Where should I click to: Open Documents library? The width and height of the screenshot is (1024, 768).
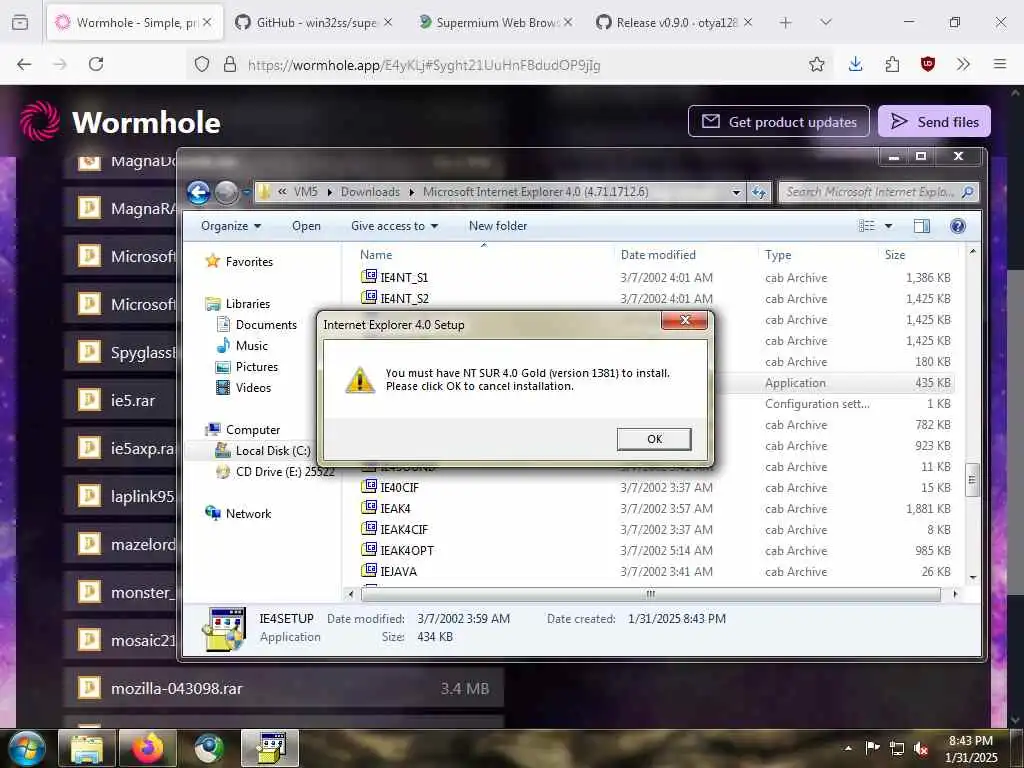coord(256,325)
